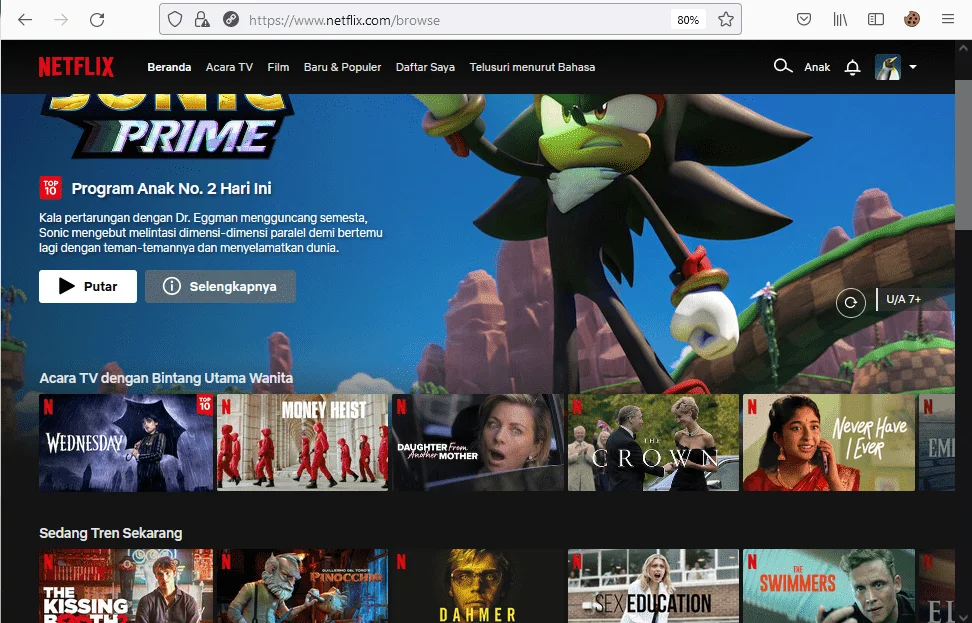The image size is (972, 623).
Task: Open Telusuri menurut Bahasa
Action: point(532,67)
